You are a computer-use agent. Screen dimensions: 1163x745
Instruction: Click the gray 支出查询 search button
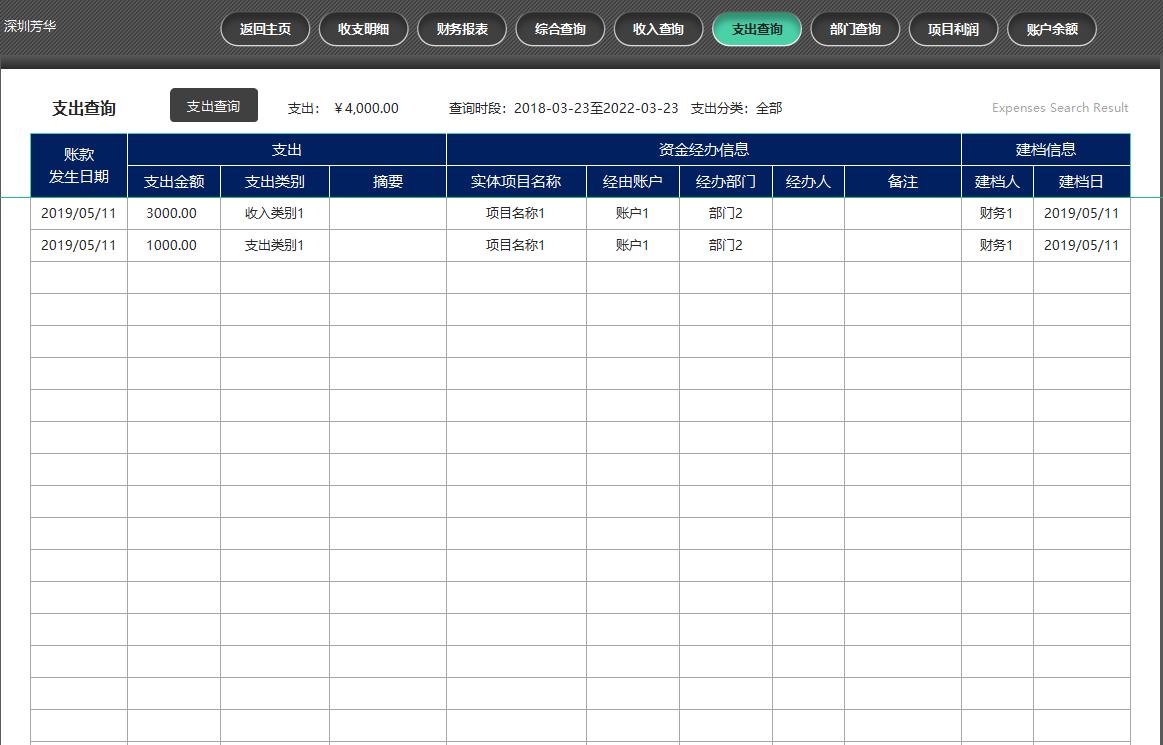213,105
